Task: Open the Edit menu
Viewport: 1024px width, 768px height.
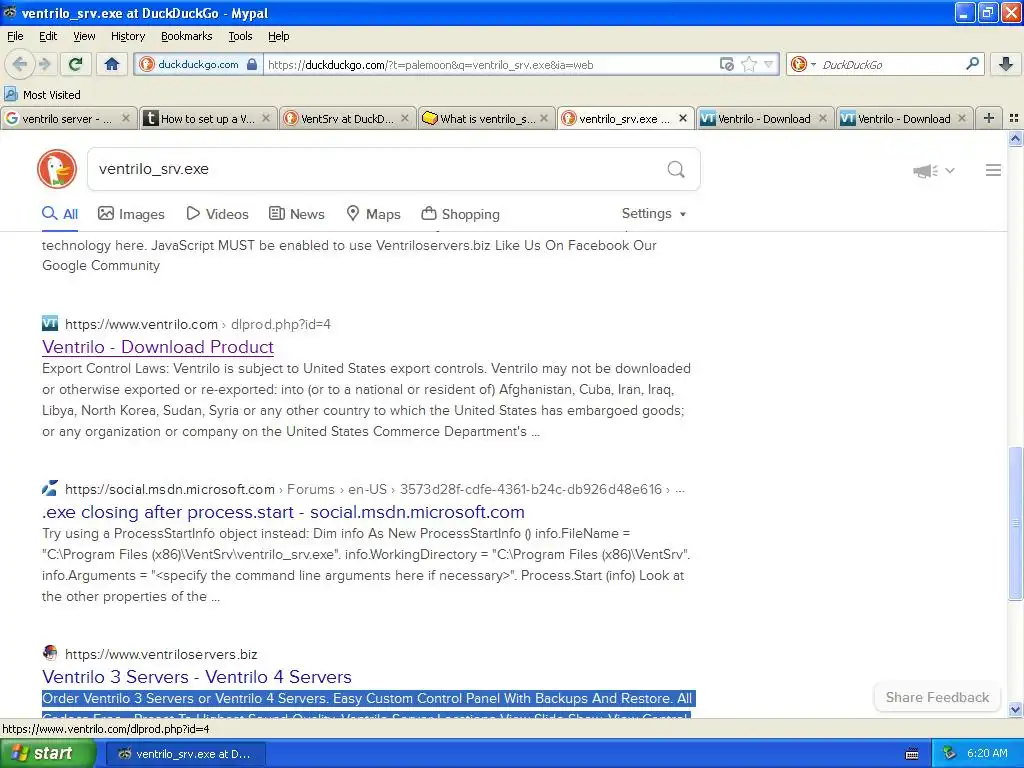Action: 48,36
